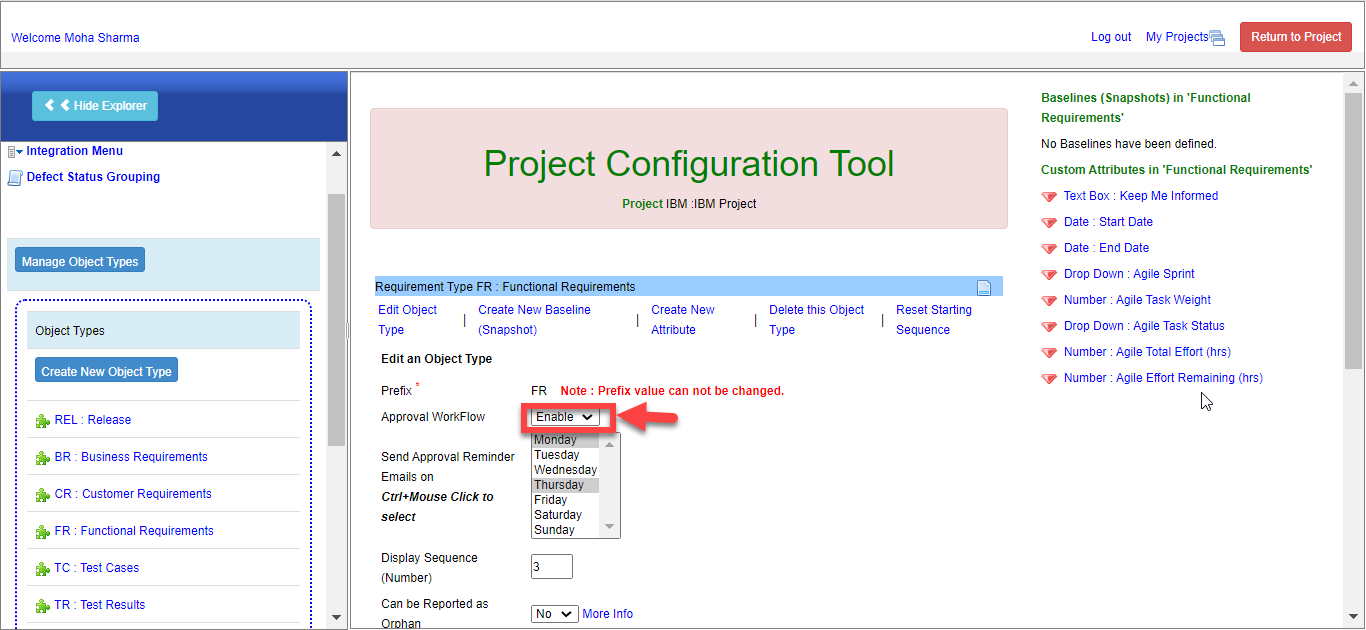Click the Hide Explorer button
The width and height of the screenshot is (1366, 630).
tap(95, 106)
